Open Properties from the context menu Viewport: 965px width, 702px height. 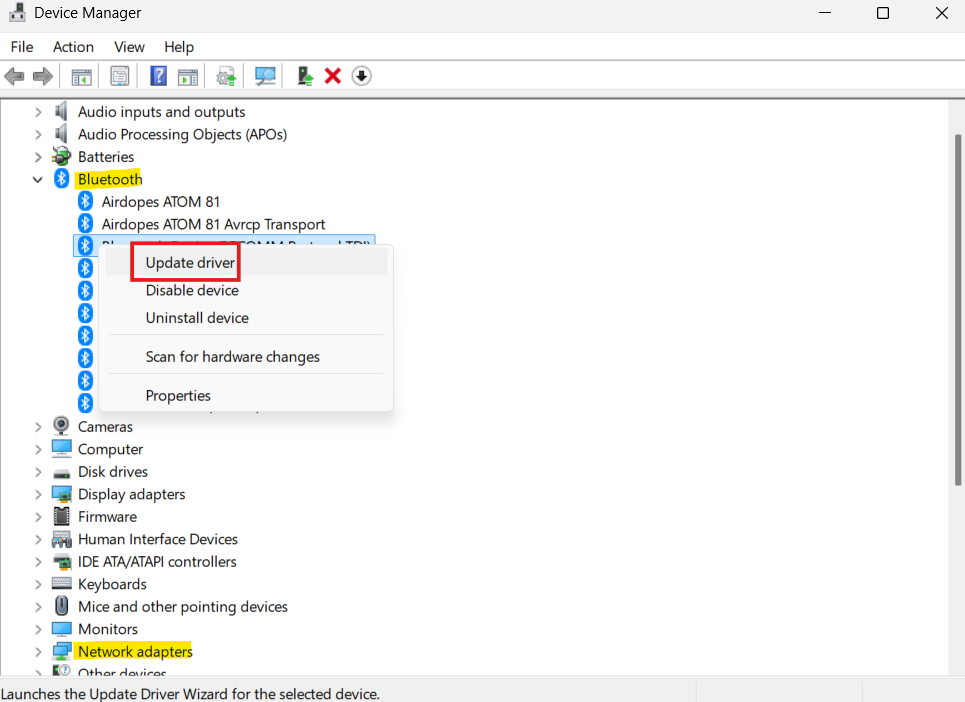(246, 396)
